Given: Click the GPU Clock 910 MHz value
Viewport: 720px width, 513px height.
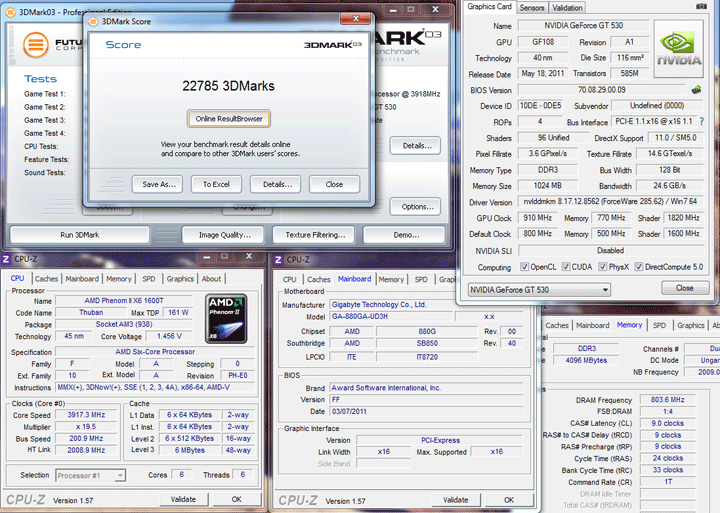Looking at the screenshot, I should (x=537, y=218).
